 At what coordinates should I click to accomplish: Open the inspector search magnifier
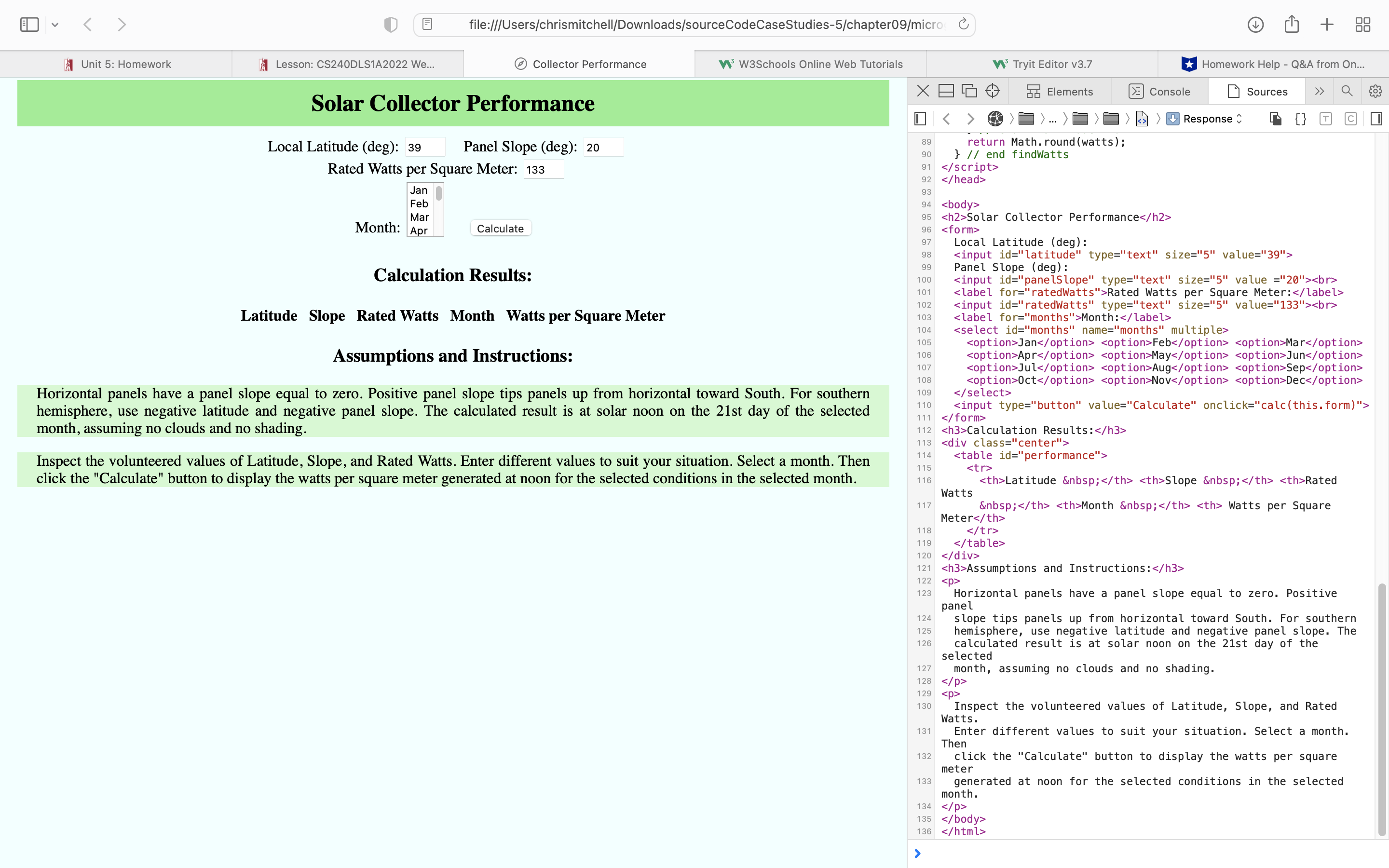point(1347,91)
